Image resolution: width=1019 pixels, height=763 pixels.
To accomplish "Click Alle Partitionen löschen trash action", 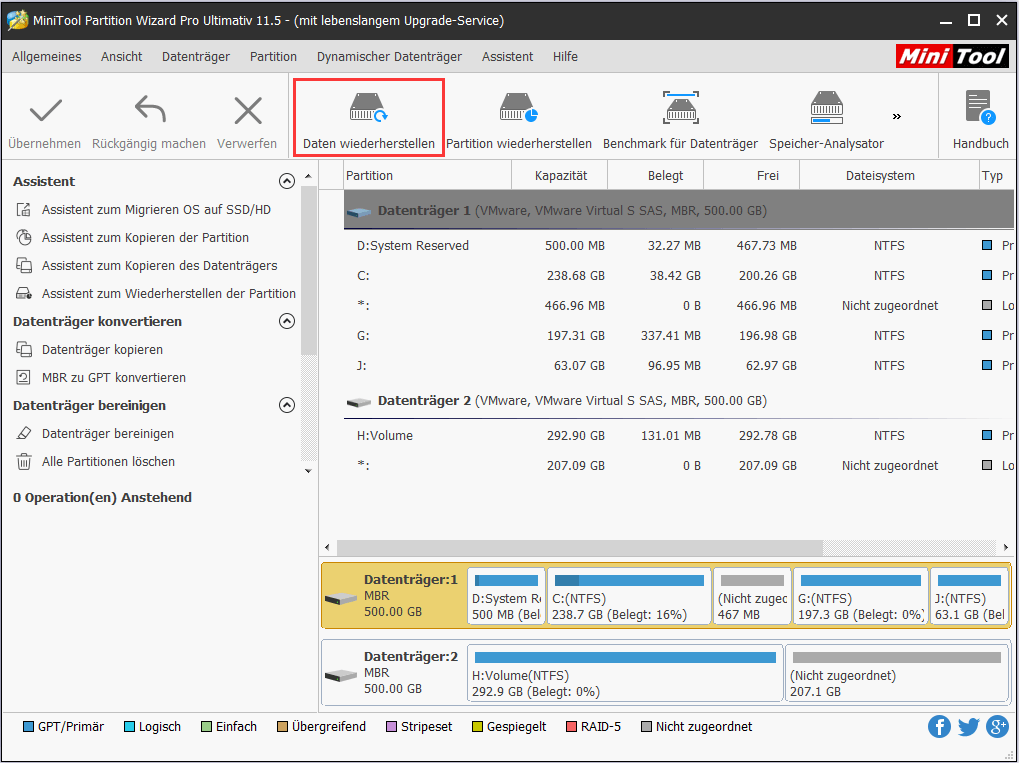I will point(108,461).
